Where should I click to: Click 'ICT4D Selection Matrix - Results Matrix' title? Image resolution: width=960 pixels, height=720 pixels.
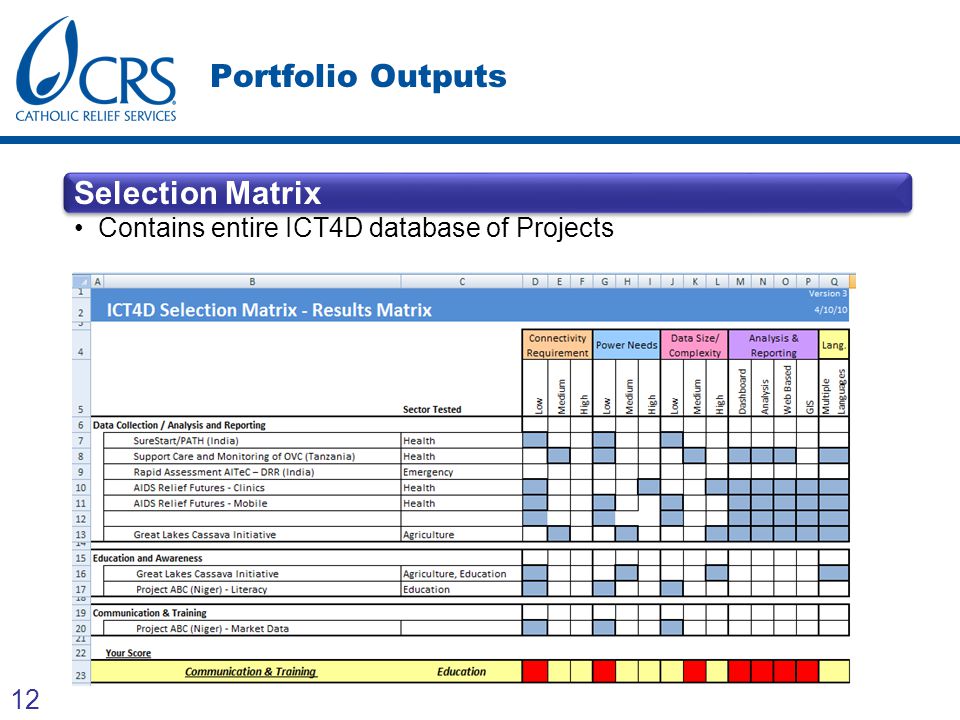point(269,310)
